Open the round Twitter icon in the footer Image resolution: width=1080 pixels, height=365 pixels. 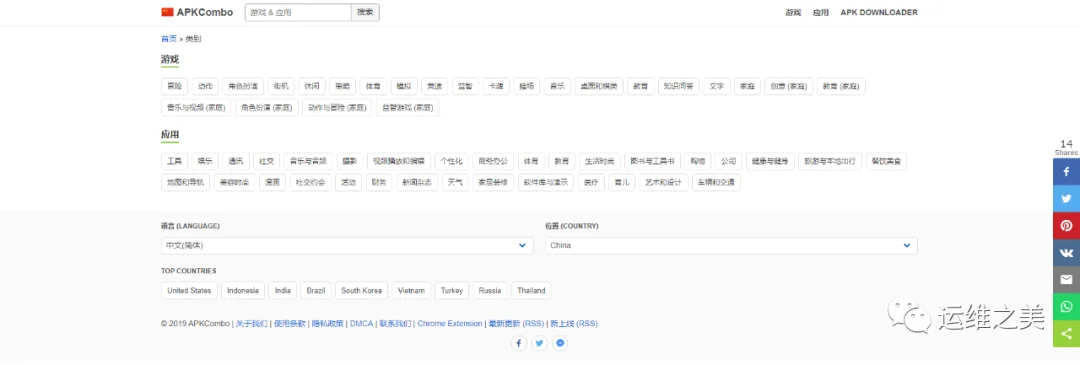pos(539,343)
